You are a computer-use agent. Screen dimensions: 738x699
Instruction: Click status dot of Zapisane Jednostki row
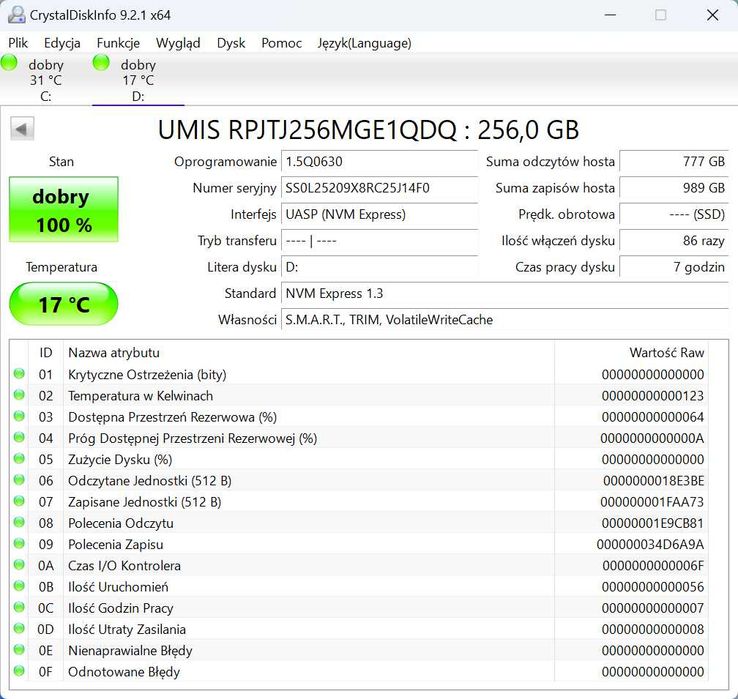(19, 501)
